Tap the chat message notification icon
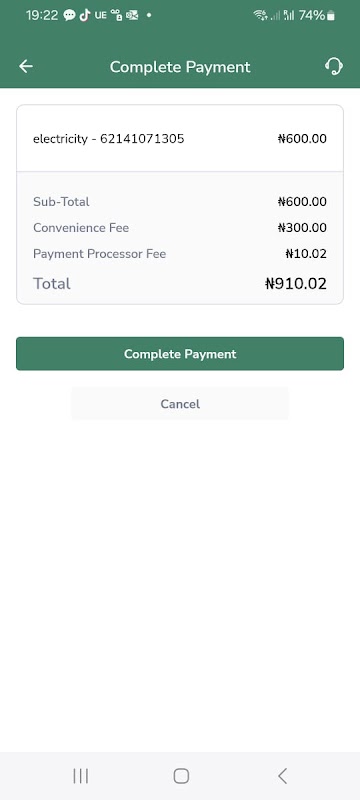 [x=69, y=16]
